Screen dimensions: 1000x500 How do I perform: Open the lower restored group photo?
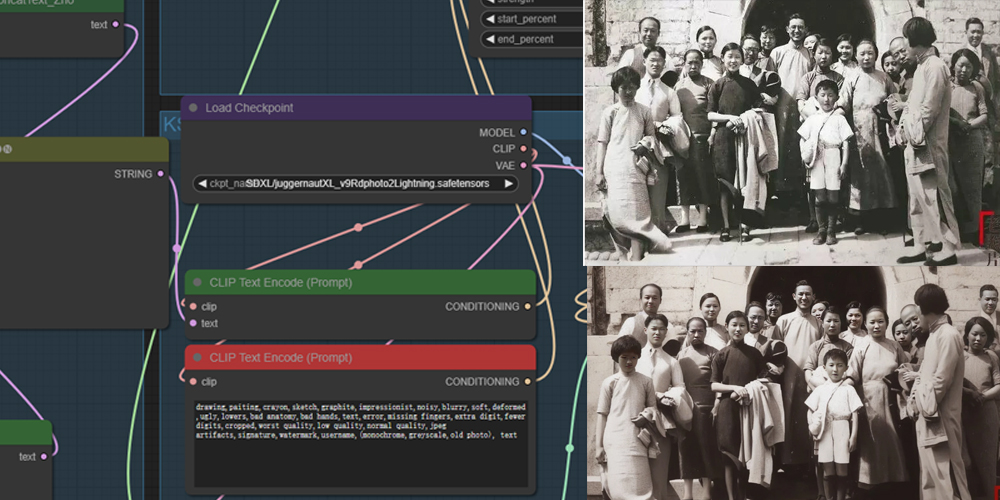(x=793, y=383)
